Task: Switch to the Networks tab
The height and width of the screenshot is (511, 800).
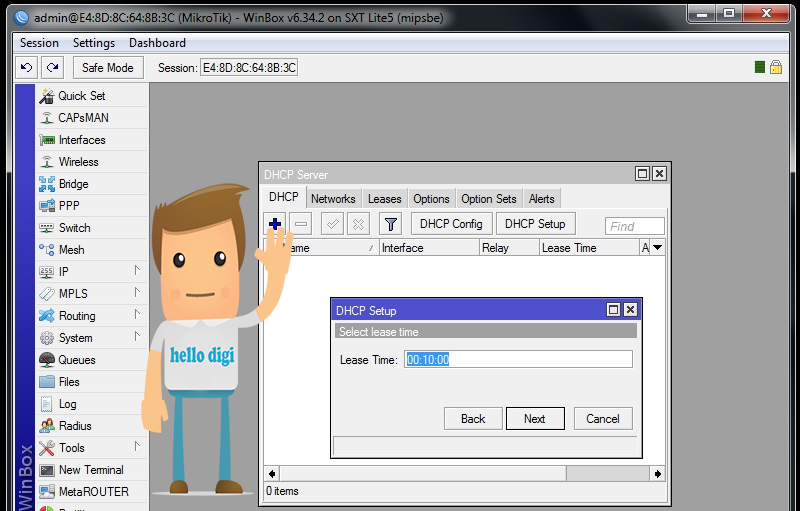Action: point(333,199)
